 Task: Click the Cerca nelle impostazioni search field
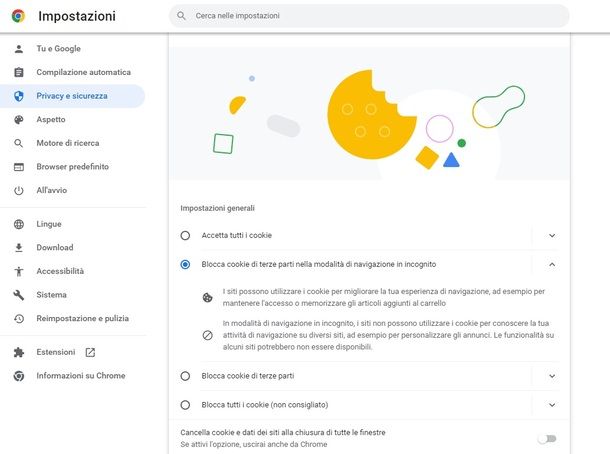coord(369,16)
